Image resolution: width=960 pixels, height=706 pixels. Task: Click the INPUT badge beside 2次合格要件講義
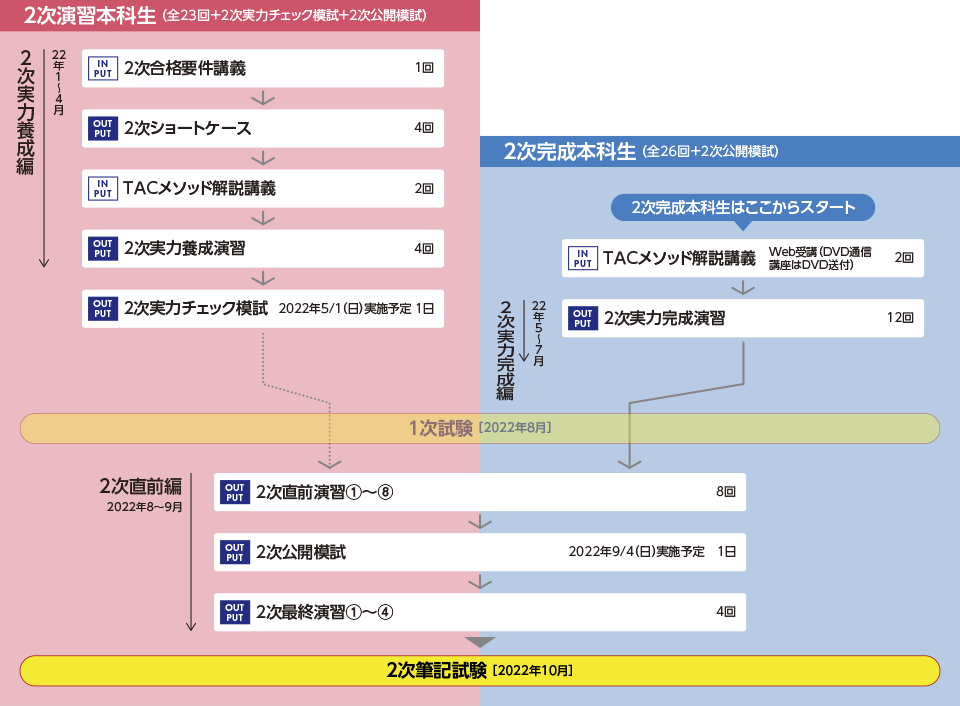102,69
